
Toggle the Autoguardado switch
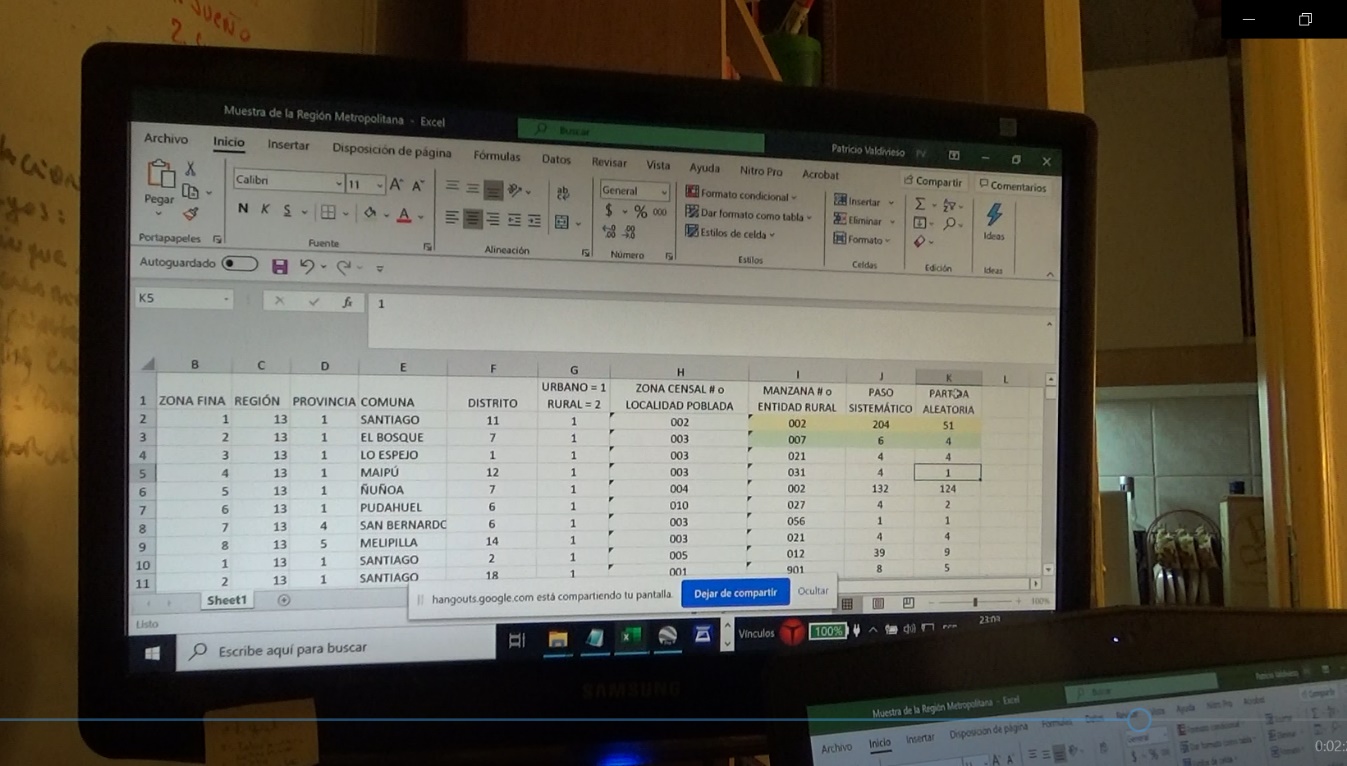[x=239, y=264]
